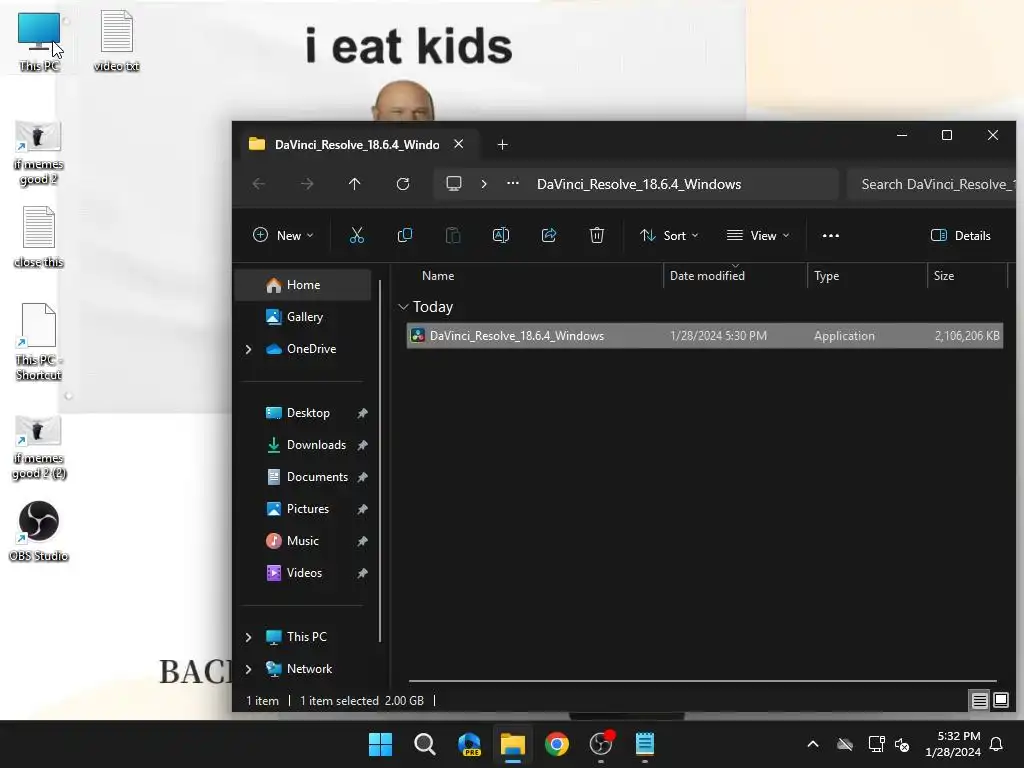Click the OneDrive tray cloud icon
1024x768 pixels.
tap(845, 744)
